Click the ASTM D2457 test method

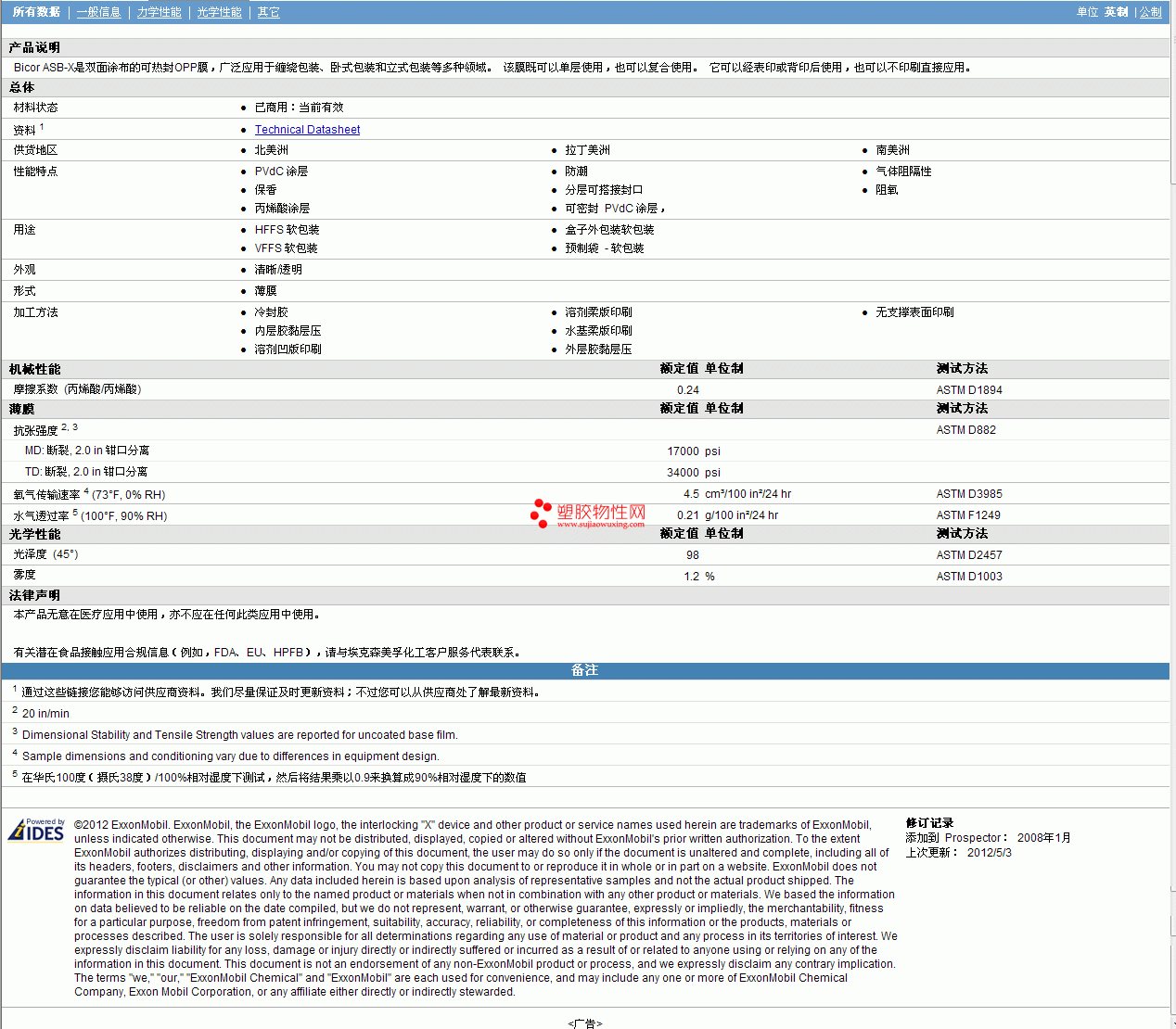[x=969, y=555]
